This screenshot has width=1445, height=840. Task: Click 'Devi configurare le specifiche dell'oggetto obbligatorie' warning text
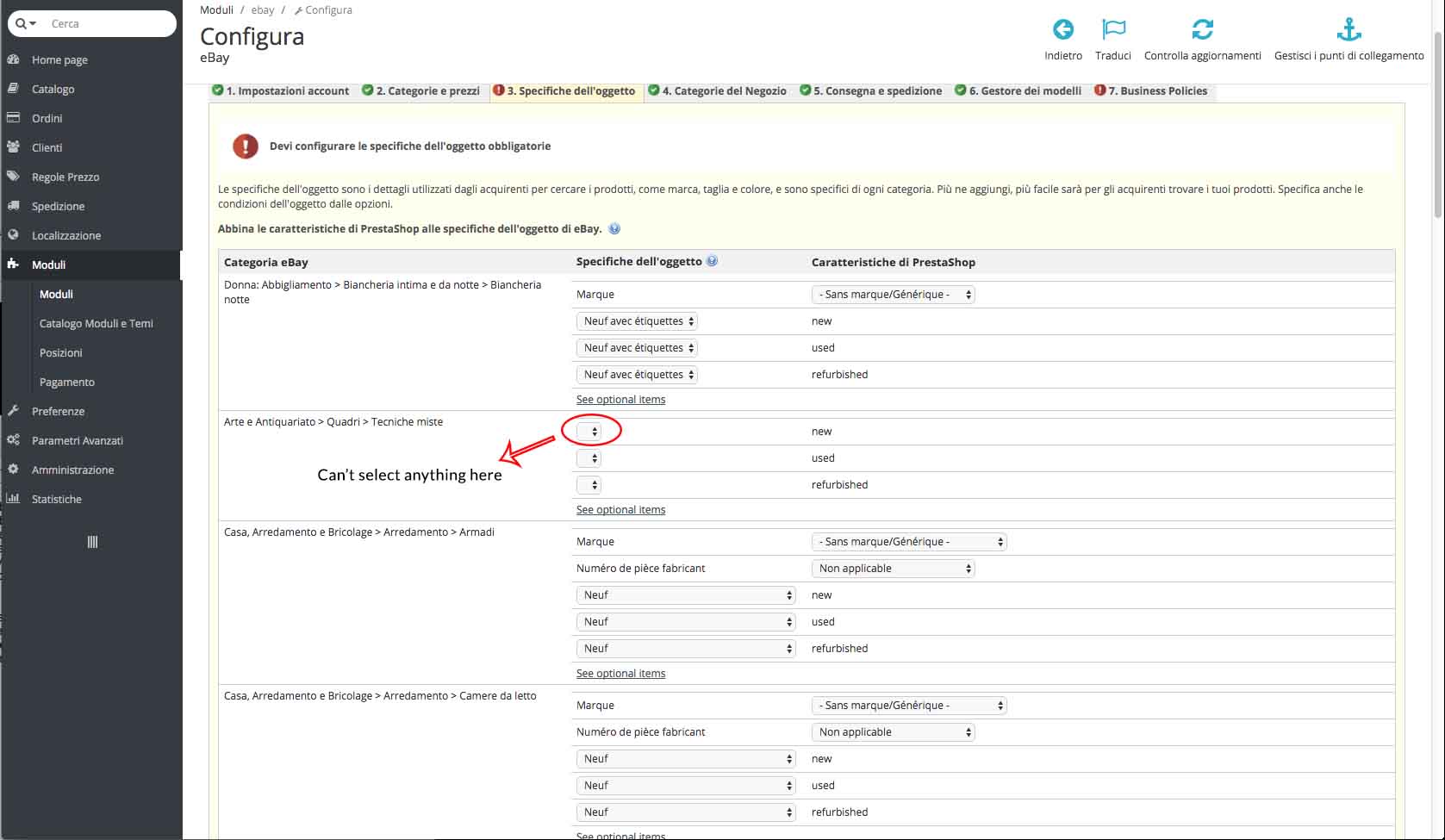pyautogui.click(x=410, y=146)
